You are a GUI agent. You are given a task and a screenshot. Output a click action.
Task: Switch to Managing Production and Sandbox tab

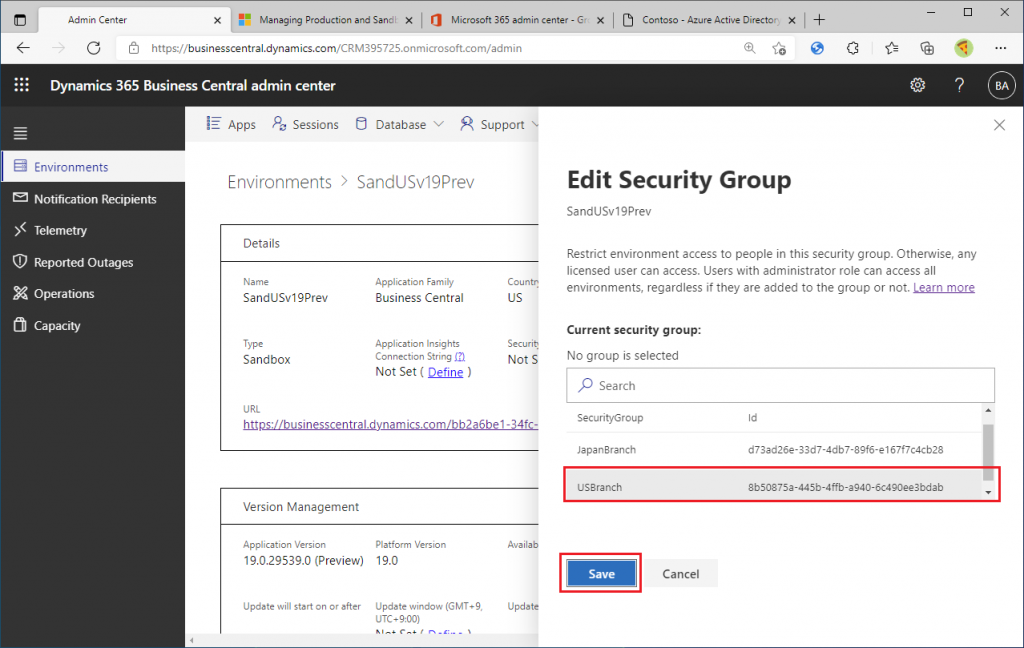pyautogui.click(x=327, y=20)
